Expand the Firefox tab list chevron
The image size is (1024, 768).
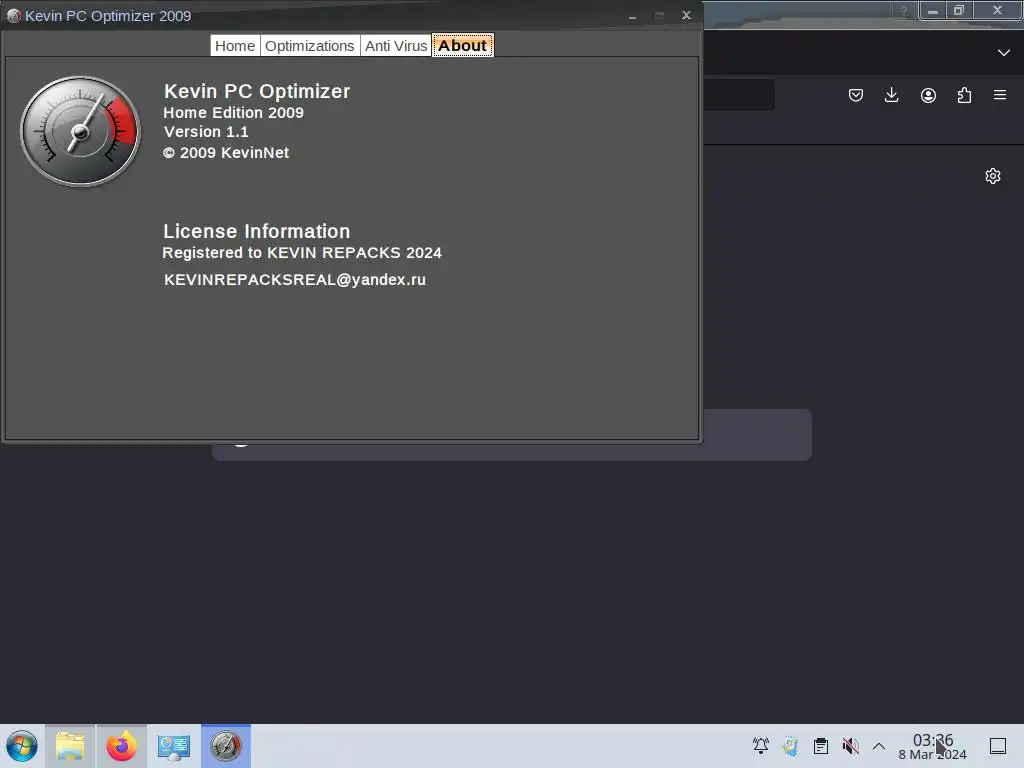point(1004,52)
